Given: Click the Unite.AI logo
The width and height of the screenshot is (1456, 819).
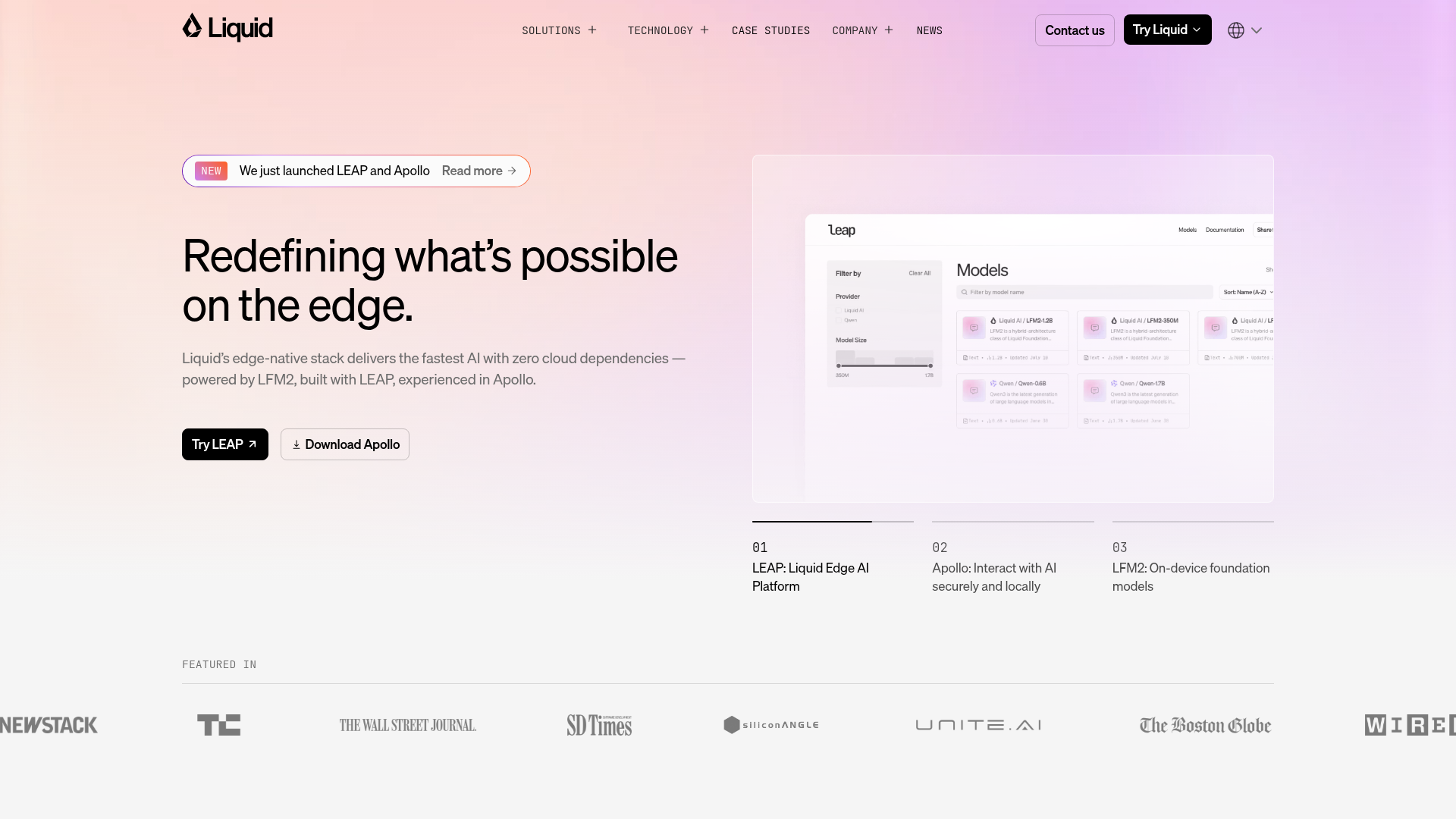Looking at the screenshot, I should click(x=978, y=725).
